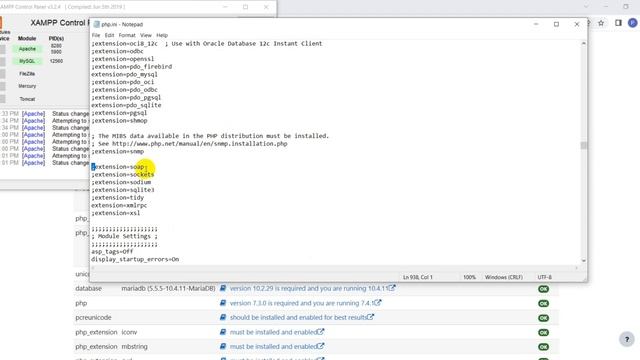Click the external link icon after 'running 10.4.11'

[392, 288]
